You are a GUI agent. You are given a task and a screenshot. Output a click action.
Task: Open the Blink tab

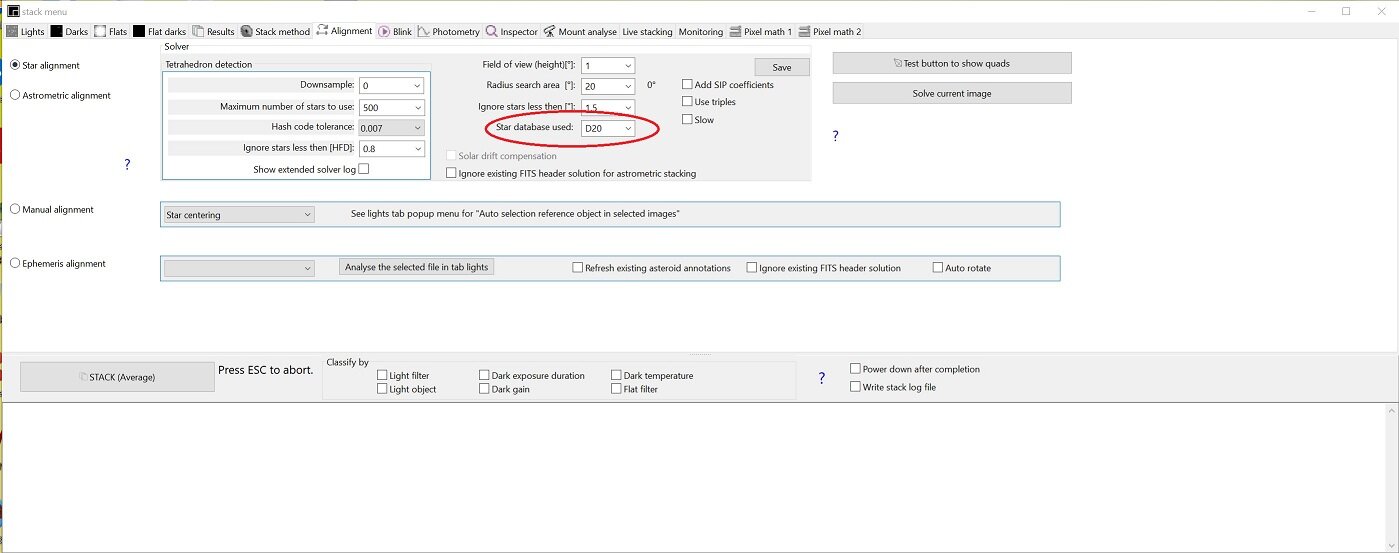click(395, 31)
